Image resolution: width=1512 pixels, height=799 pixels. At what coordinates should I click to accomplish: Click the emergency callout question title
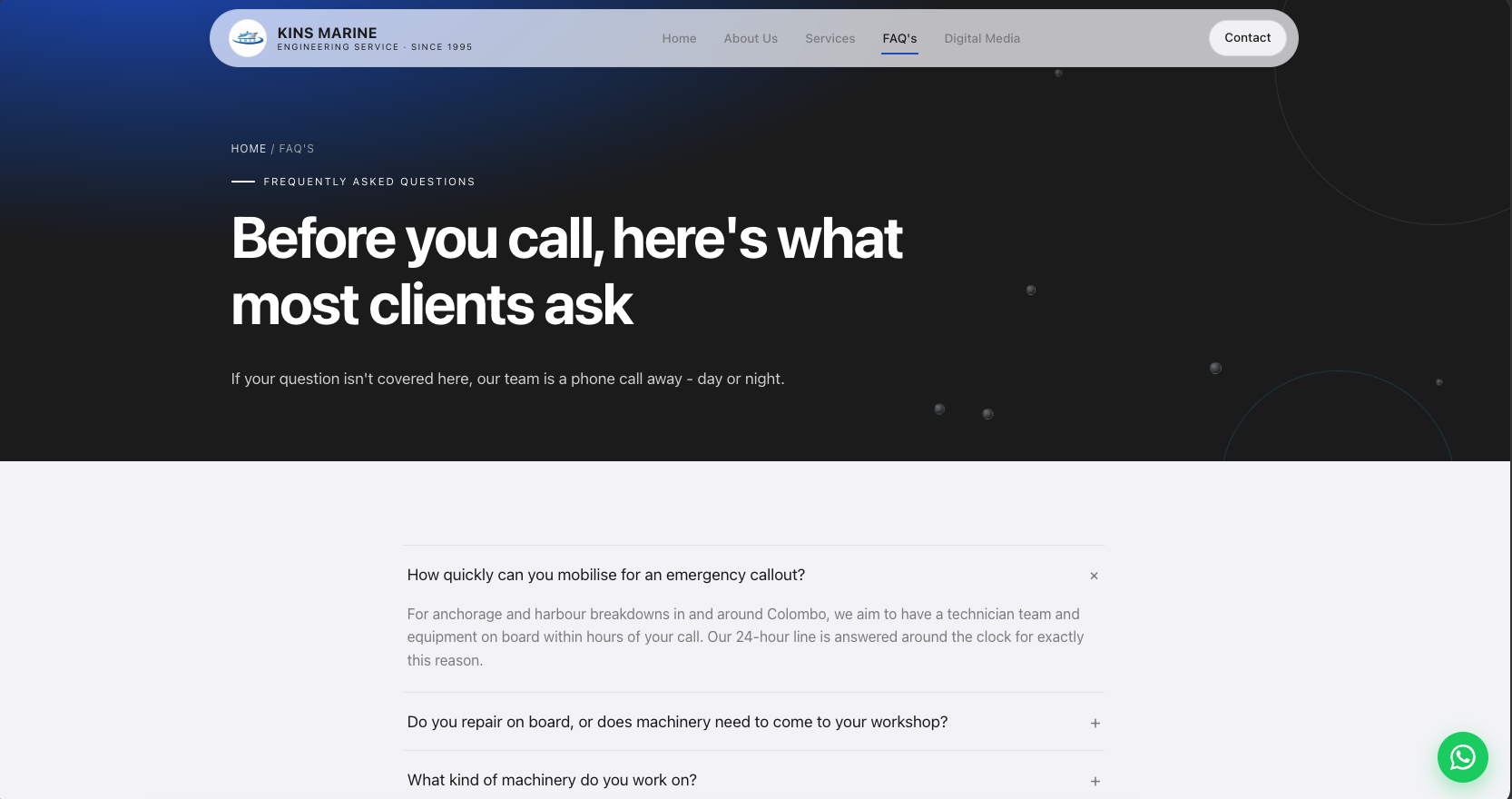click(x=606, y=575)
